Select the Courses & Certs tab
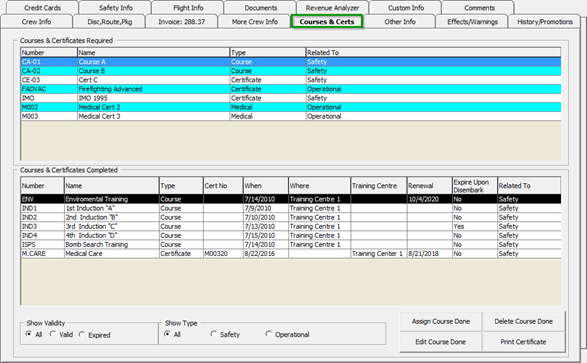The image size is (587, 363). pyautogui.click(x=326, y=22)
